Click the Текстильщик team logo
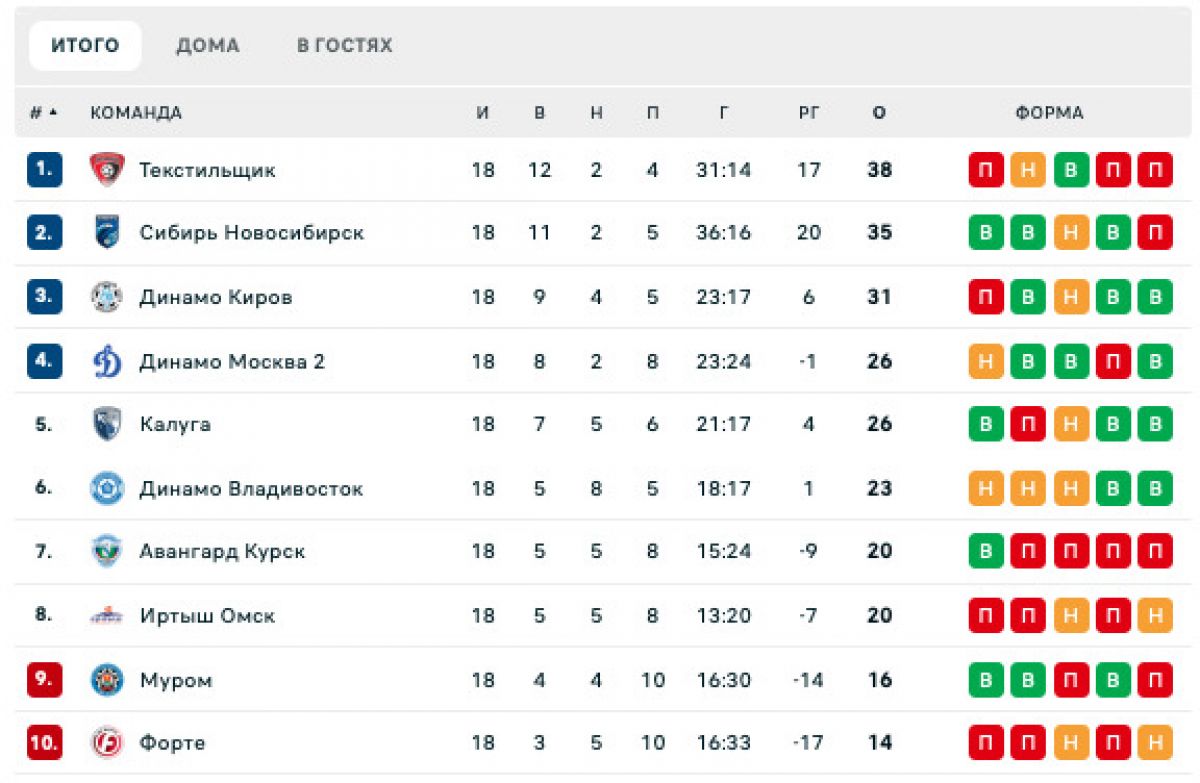The height and width of the screenshot is (783, 1200). pos(107,169)
